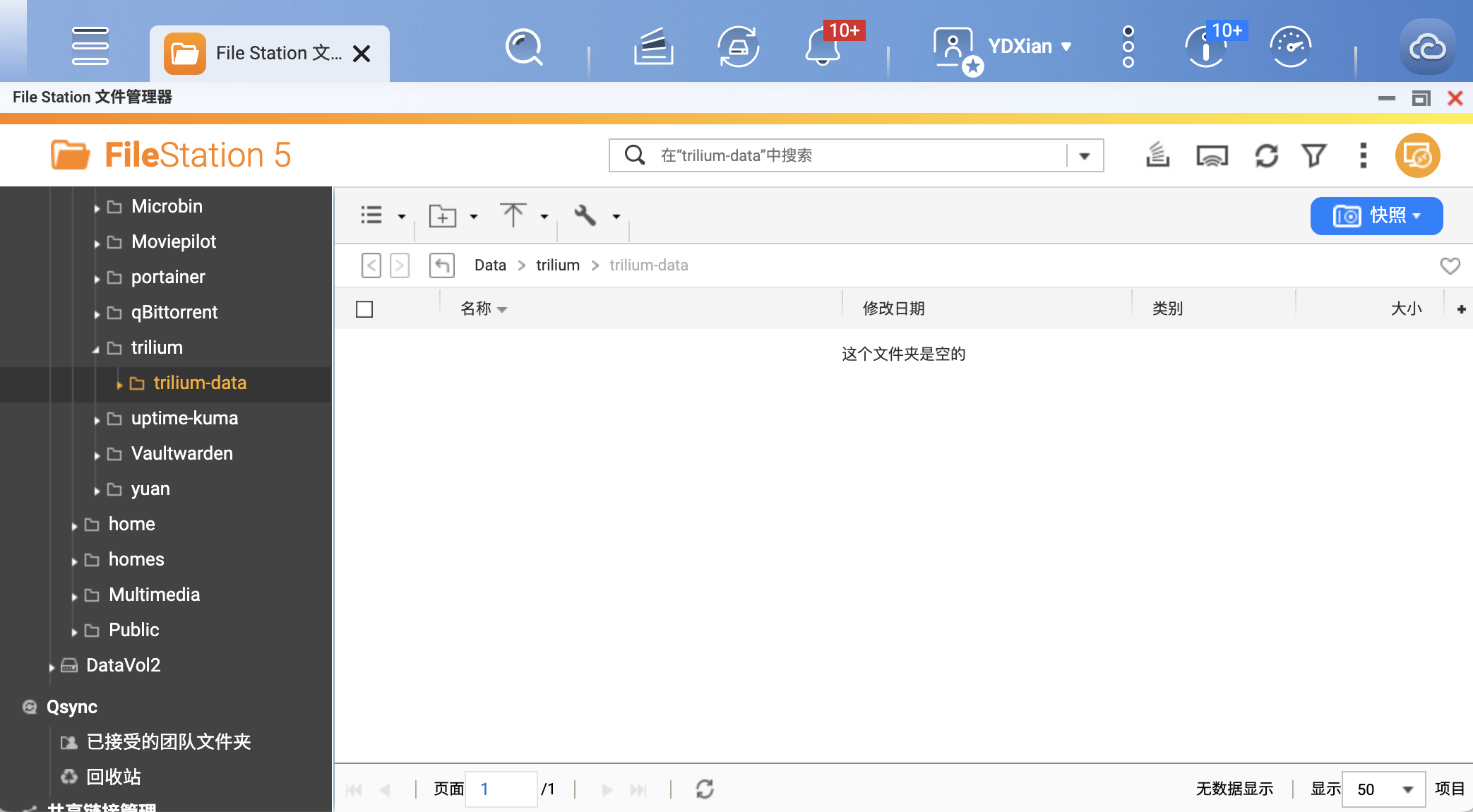Close the File Station taskbar tab
Image resolution: width=1473 pixels, height=812 pixels.
(362, 54)
